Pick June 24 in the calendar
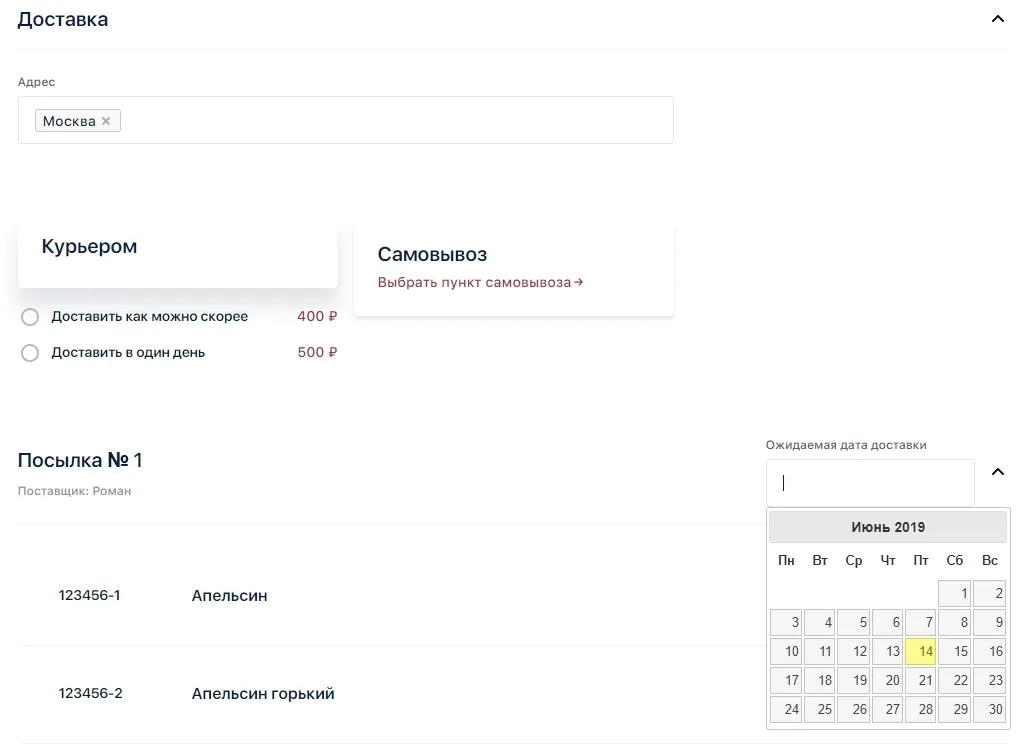 pyautogui.click(x=785, y=709)
